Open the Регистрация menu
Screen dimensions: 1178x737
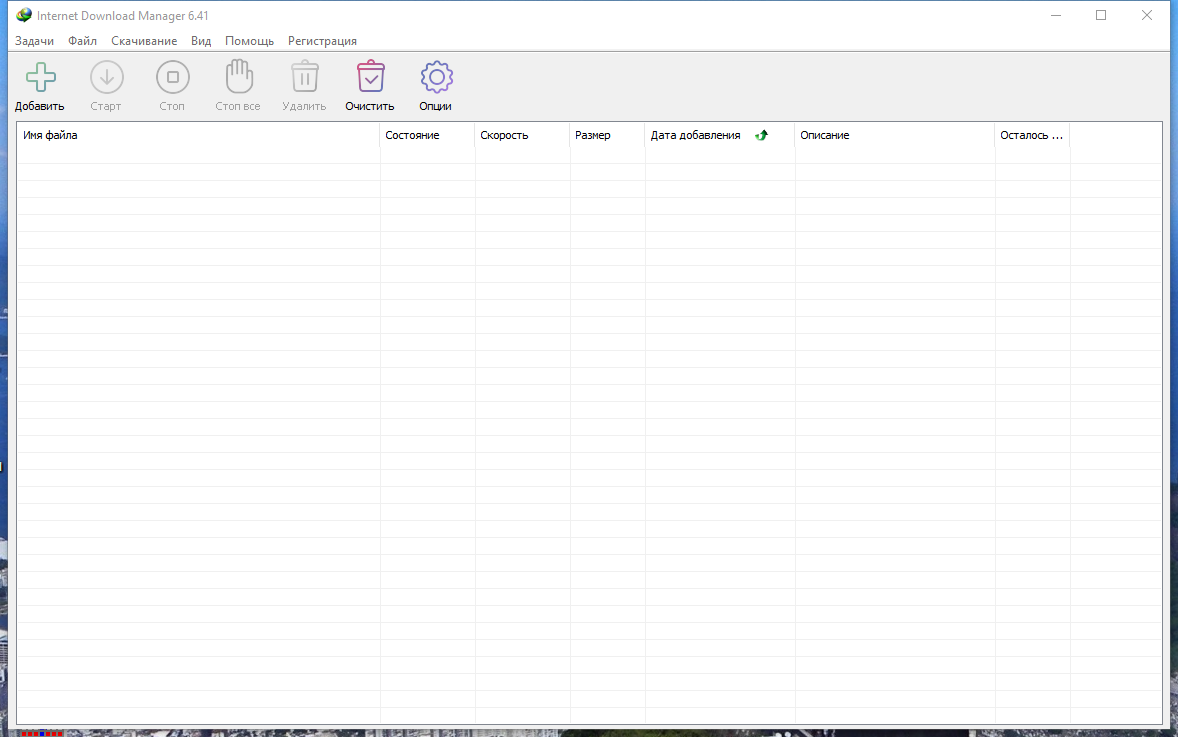(x=322, y=41)
